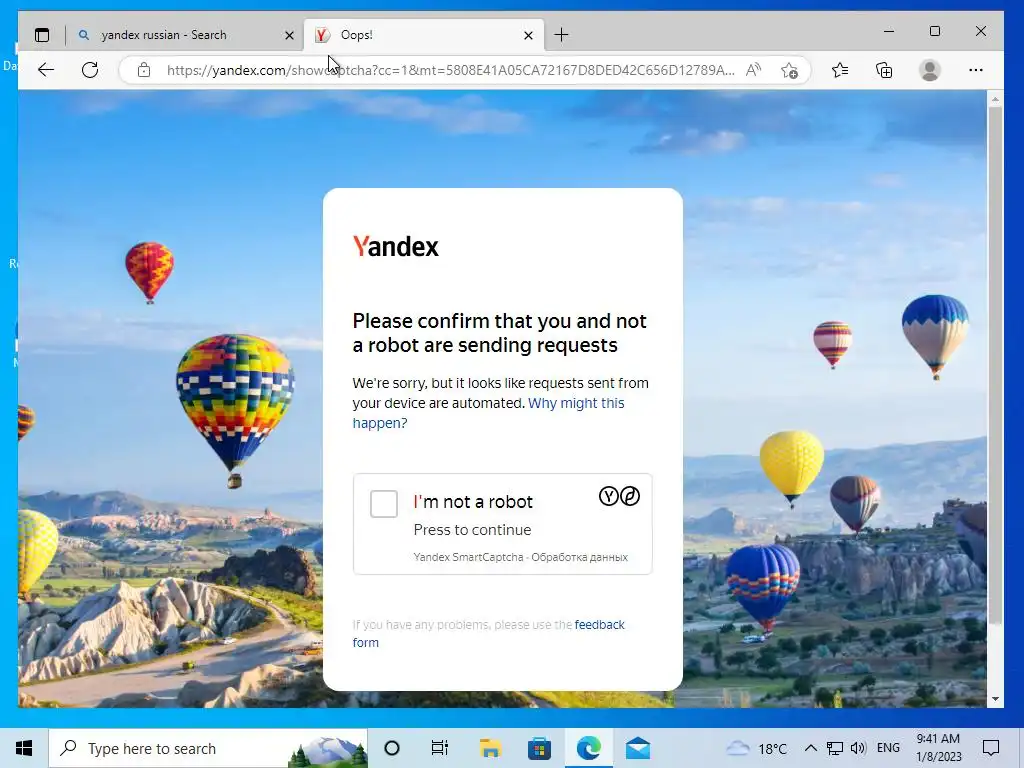Click the Microsoft Edge taskbar icon

[x=588, y=748]
